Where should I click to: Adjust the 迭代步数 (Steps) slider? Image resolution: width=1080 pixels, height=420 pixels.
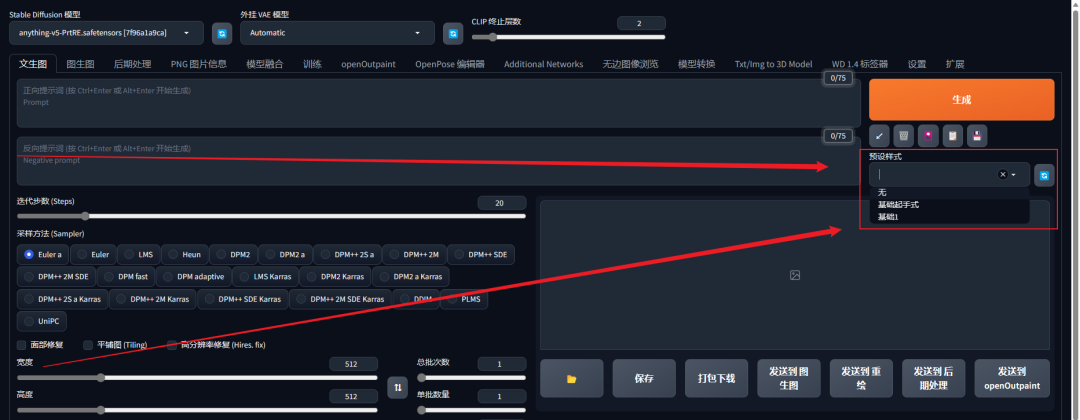point(271,216)
